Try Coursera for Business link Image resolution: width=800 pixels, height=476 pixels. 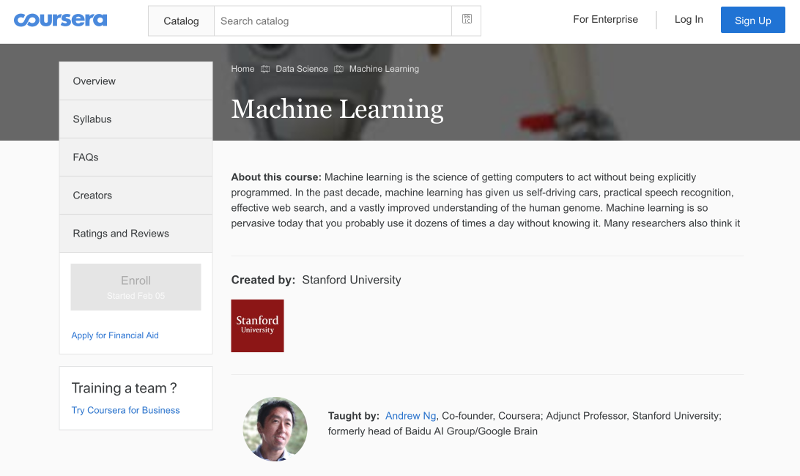click(x=126, y=410)
